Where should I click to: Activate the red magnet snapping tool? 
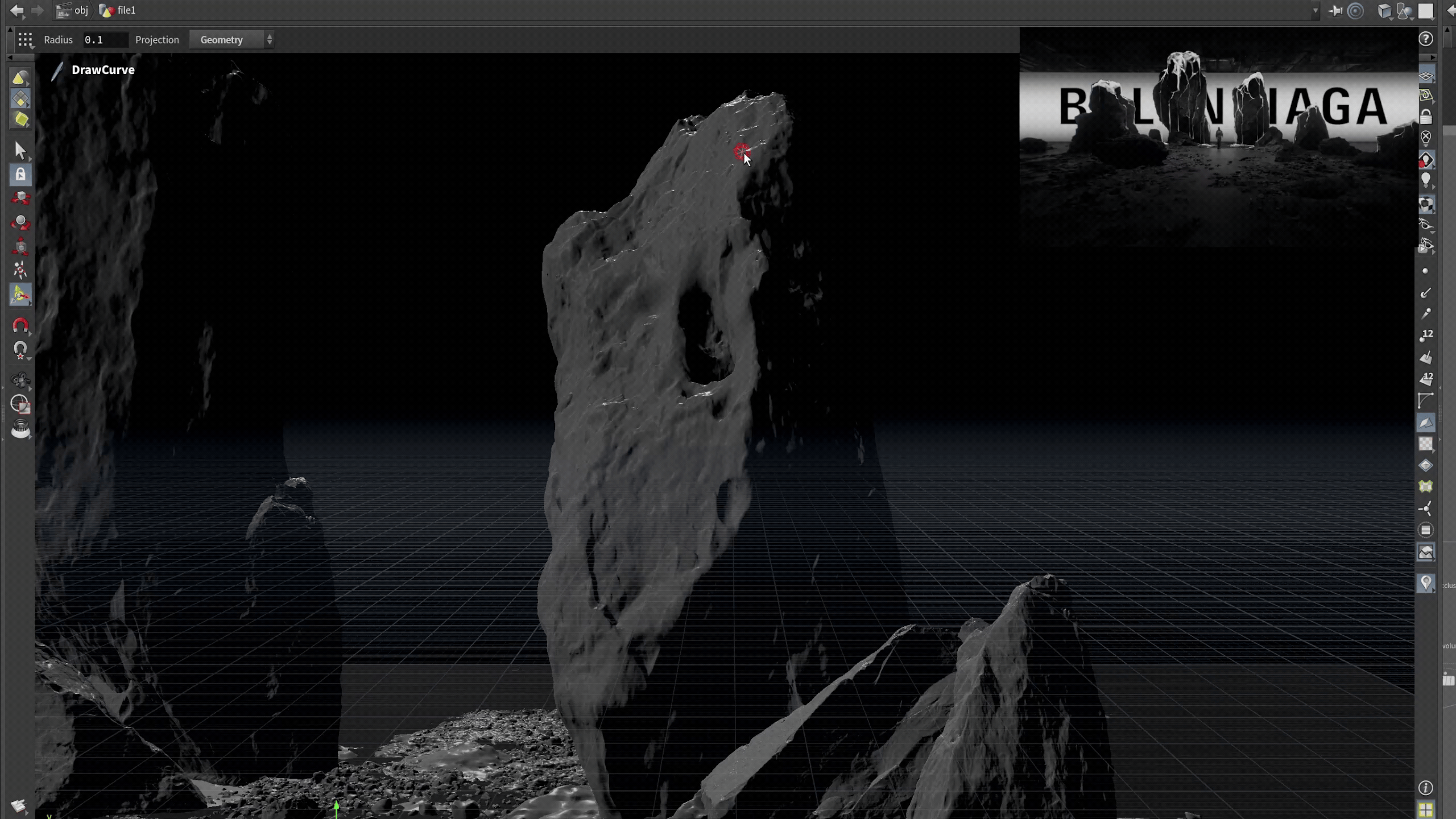pos(20,325)
